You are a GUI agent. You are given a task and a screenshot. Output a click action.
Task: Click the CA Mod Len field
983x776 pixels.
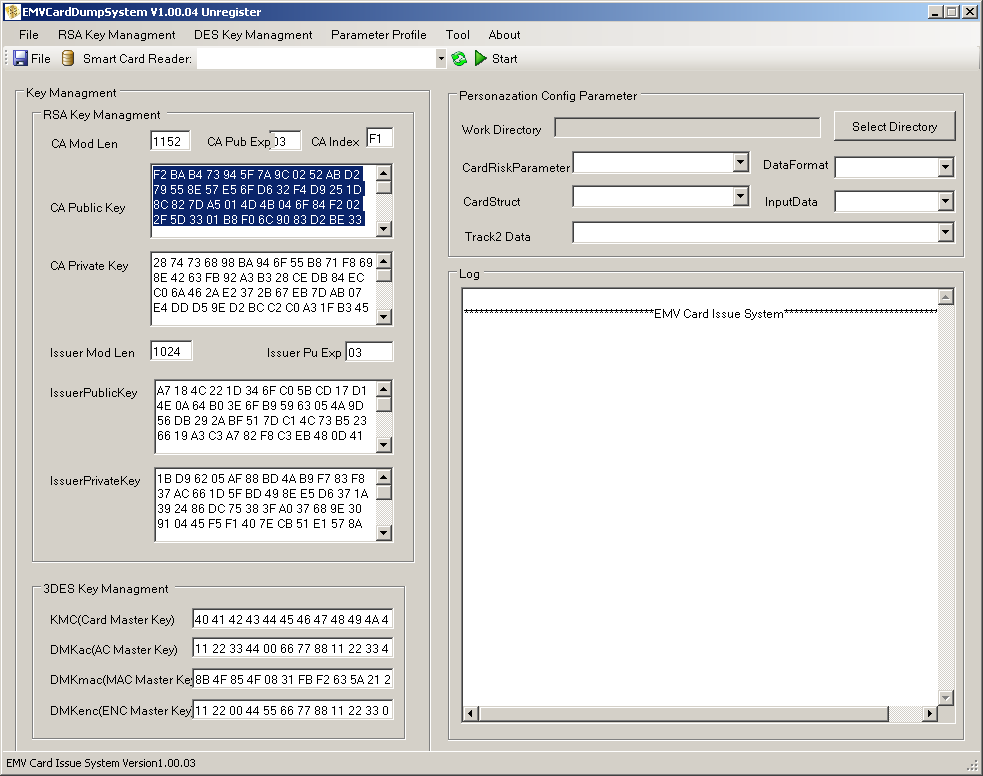coord(170,143)
